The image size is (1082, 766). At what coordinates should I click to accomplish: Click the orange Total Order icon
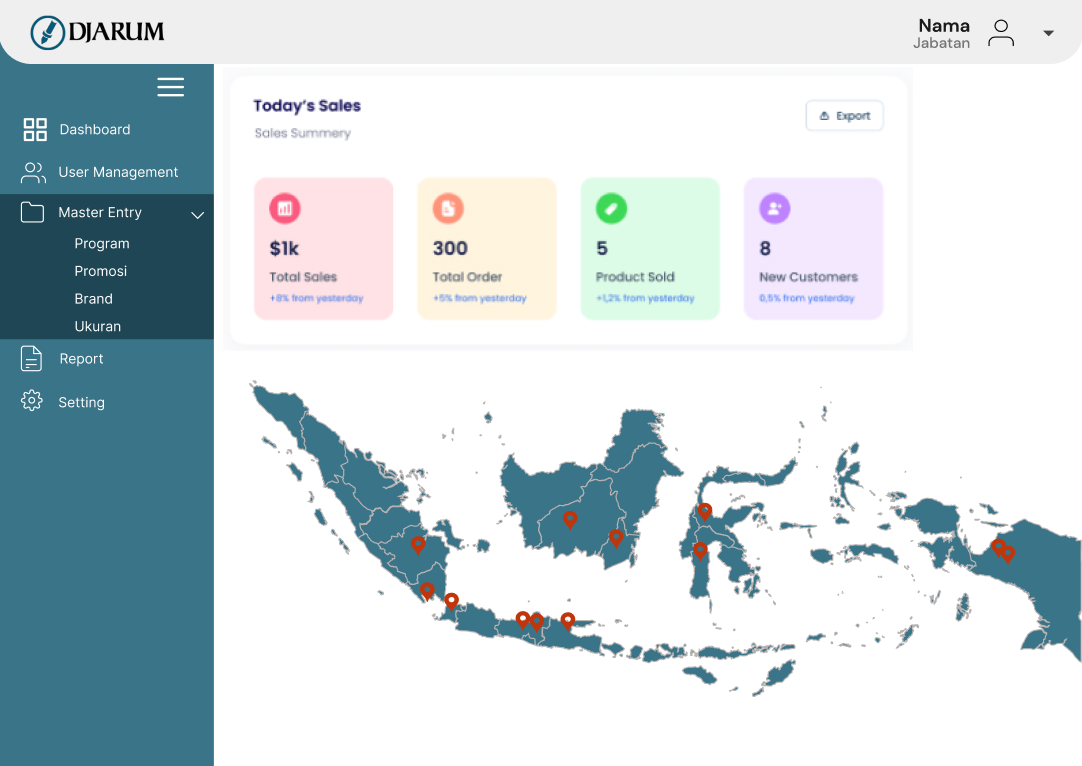point(448,208)
